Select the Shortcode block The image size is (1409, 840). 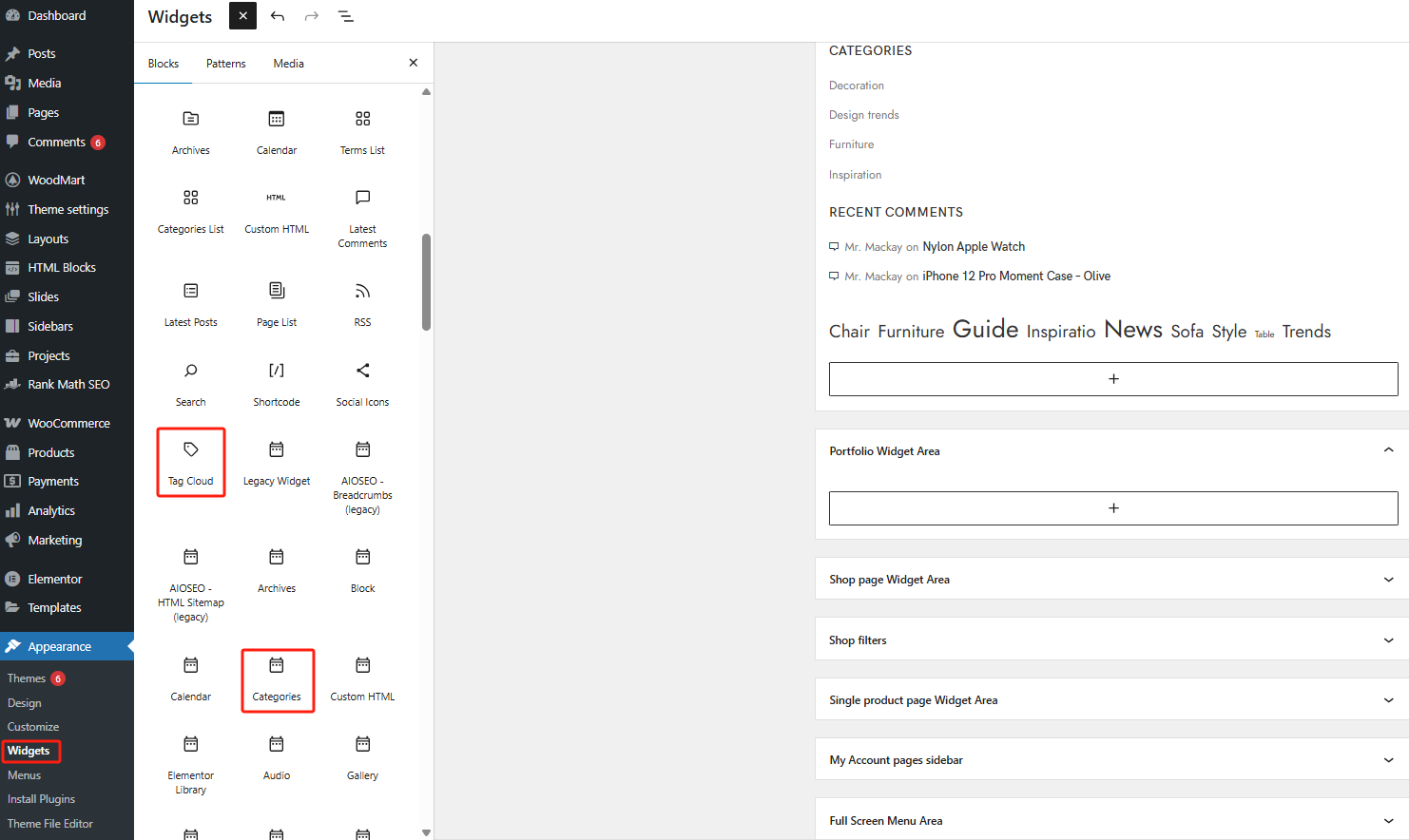coord(277,384)
